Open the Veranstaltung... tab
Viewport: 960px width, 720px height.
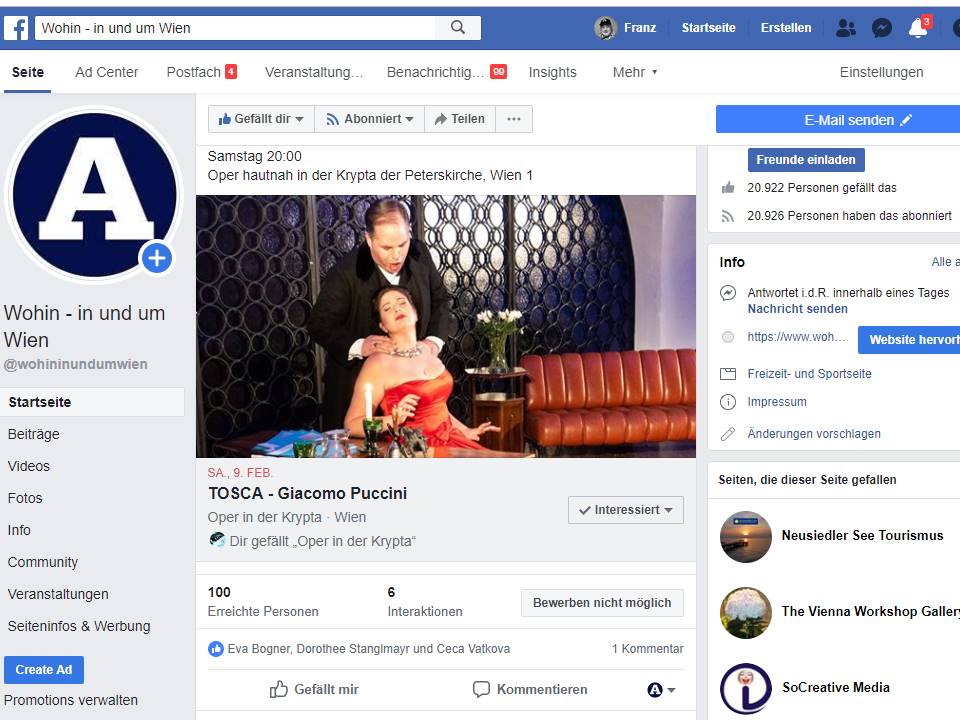314,72
